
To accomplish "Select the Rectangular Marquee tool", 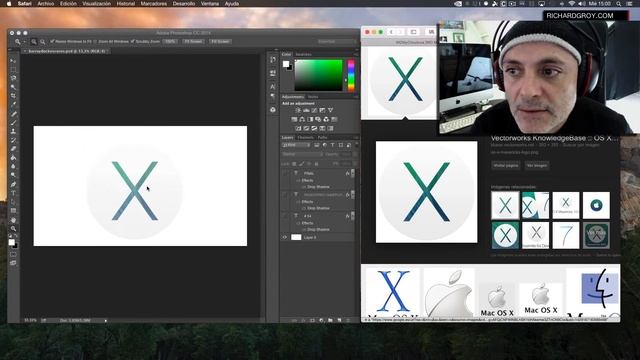I will point(13,69).
